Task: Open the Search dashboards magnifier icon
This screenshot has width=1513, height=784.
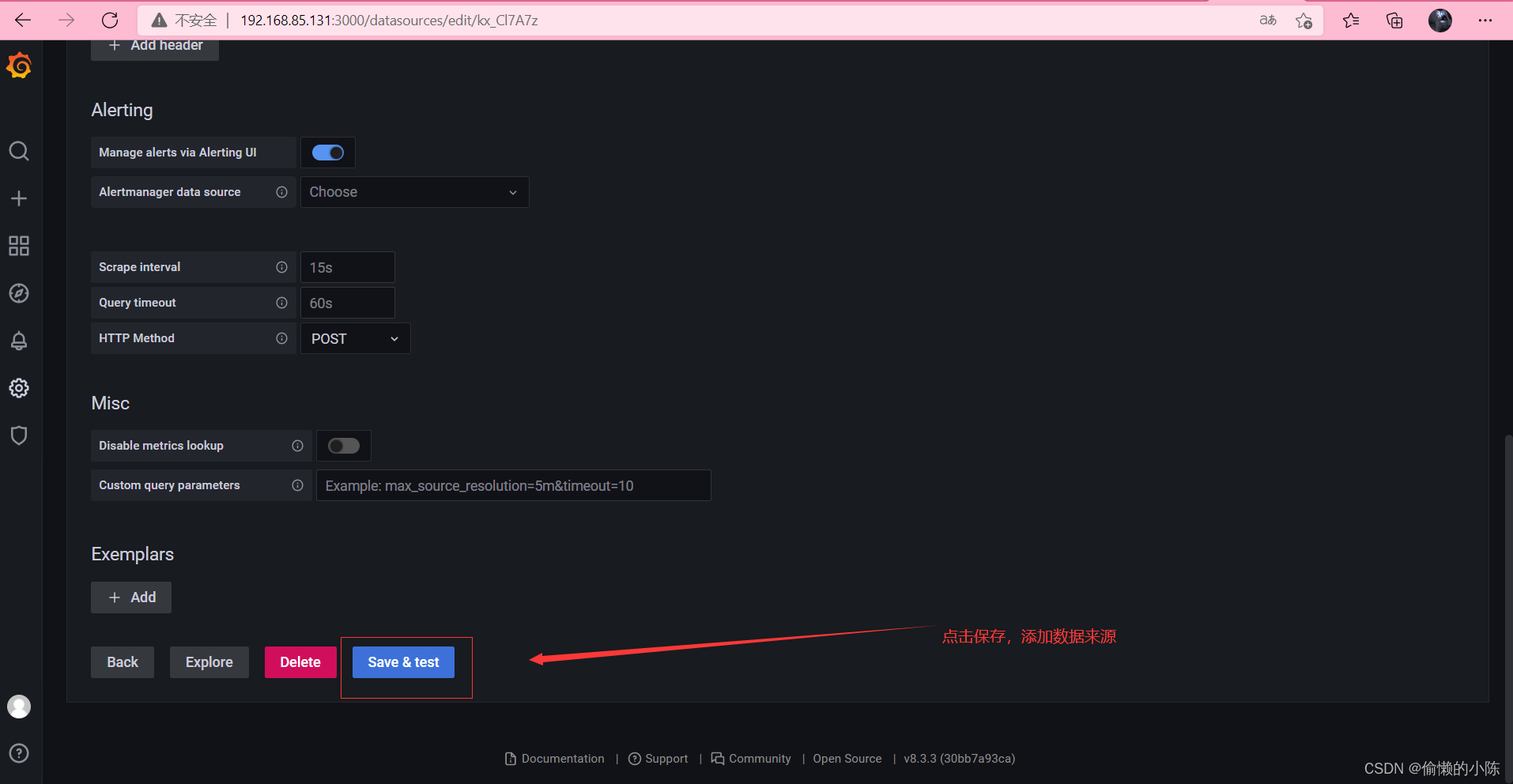Action: click(x=19, y=151)
